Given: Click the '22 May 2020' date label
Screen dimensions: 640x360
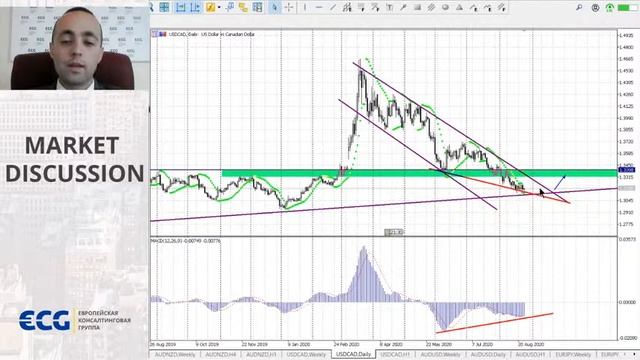Looking at the screenshot, I should 439,344.
